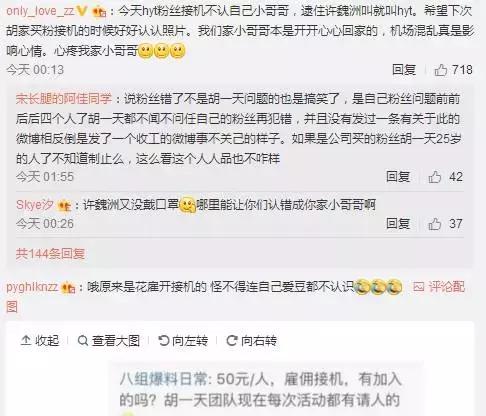This screenshot has height=416, width=486.
Task: Reply to Skye汐's comment at 00:26
Action: [398, 224]
